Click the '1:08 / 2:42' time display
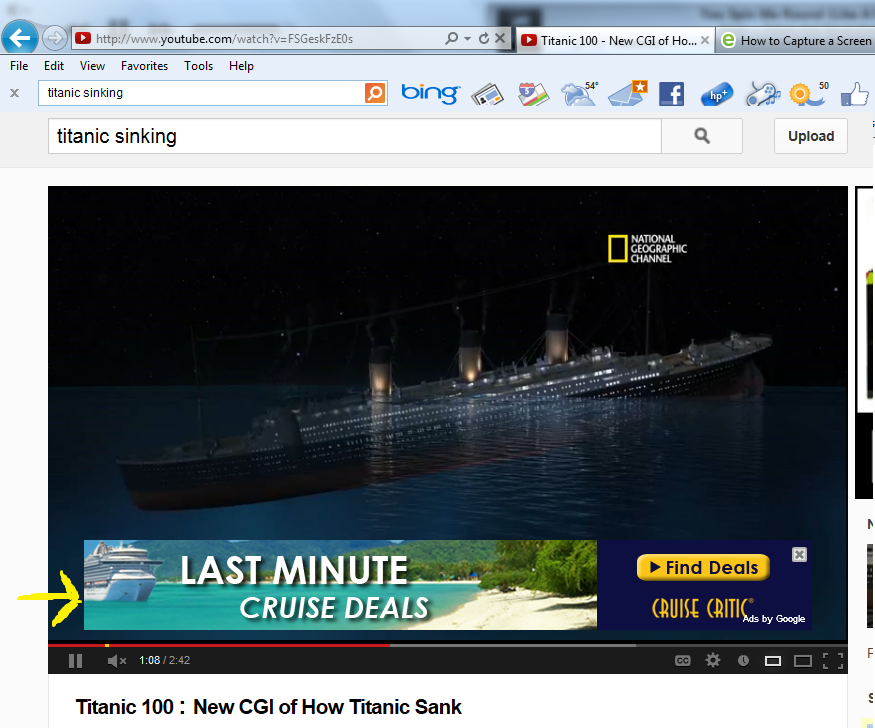The height and width of the screenshot is (728, 875). [164, 660]
